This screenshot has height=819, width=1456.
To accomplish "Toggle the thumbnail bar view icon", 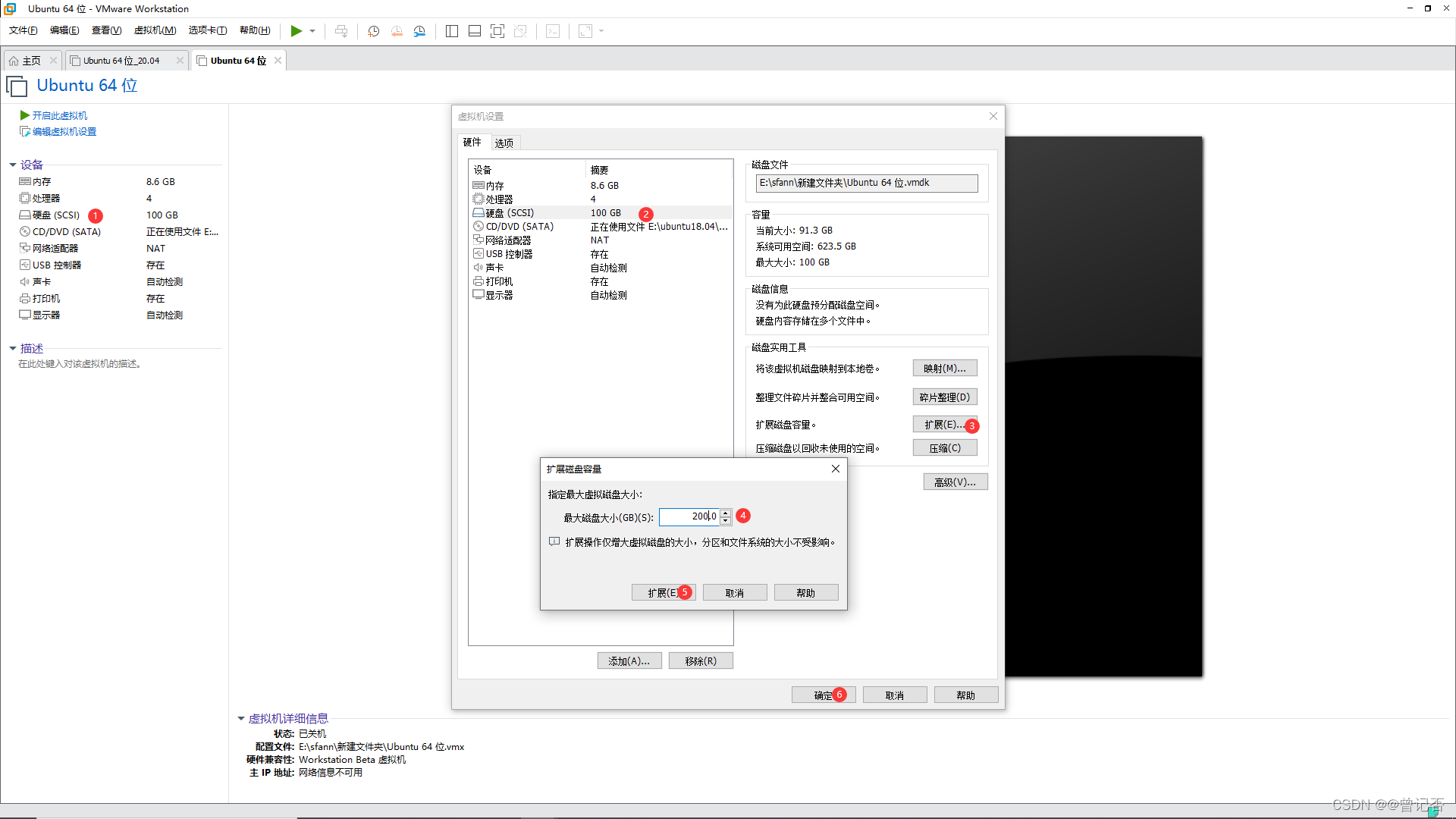I will (475, 31).
